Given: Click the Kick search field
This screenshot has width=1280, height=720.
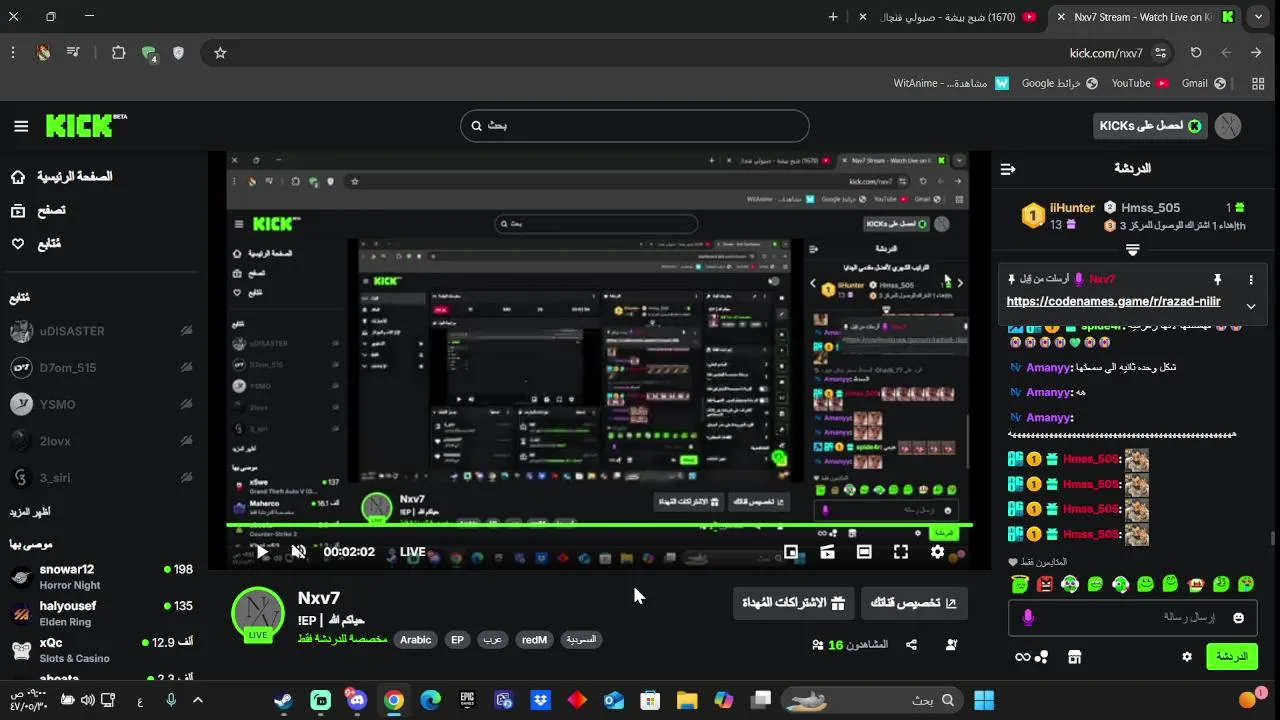Looking at the screenshot, I should tap(635, 126).
